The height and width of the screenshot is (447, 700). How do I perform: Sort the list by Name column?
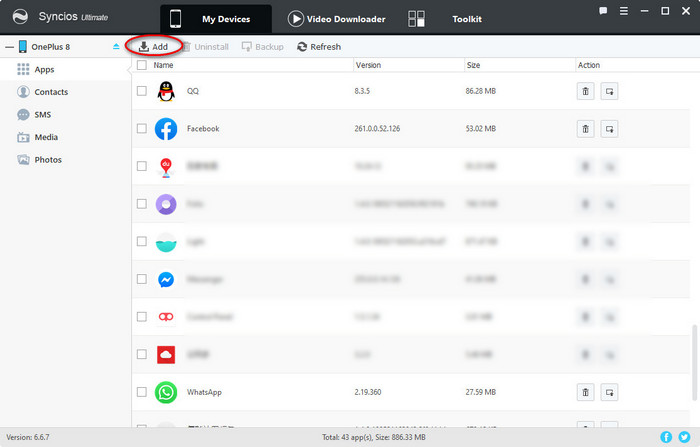(163, 65)
